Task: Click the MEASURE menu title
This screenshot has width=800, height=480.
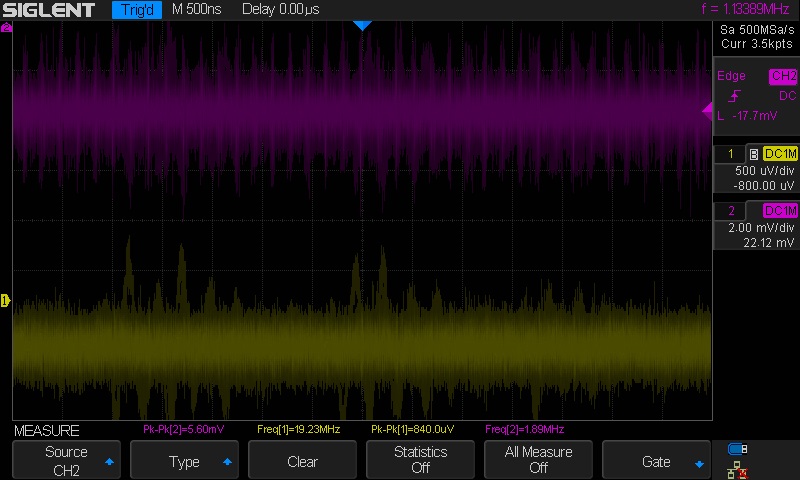Action: pyautogui.click(x=46, y=431)
